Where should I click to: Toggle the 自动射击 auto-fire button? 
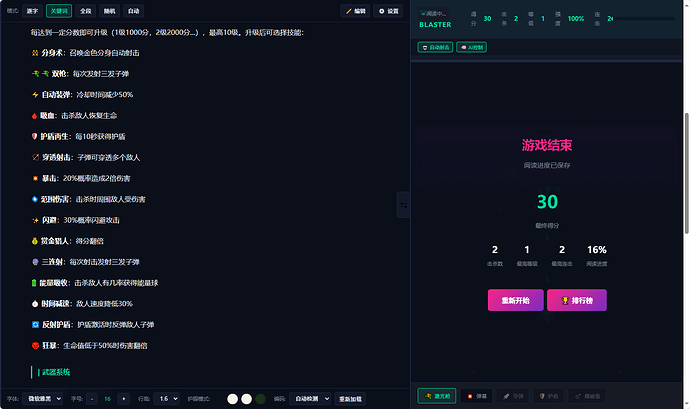point(435,47)
